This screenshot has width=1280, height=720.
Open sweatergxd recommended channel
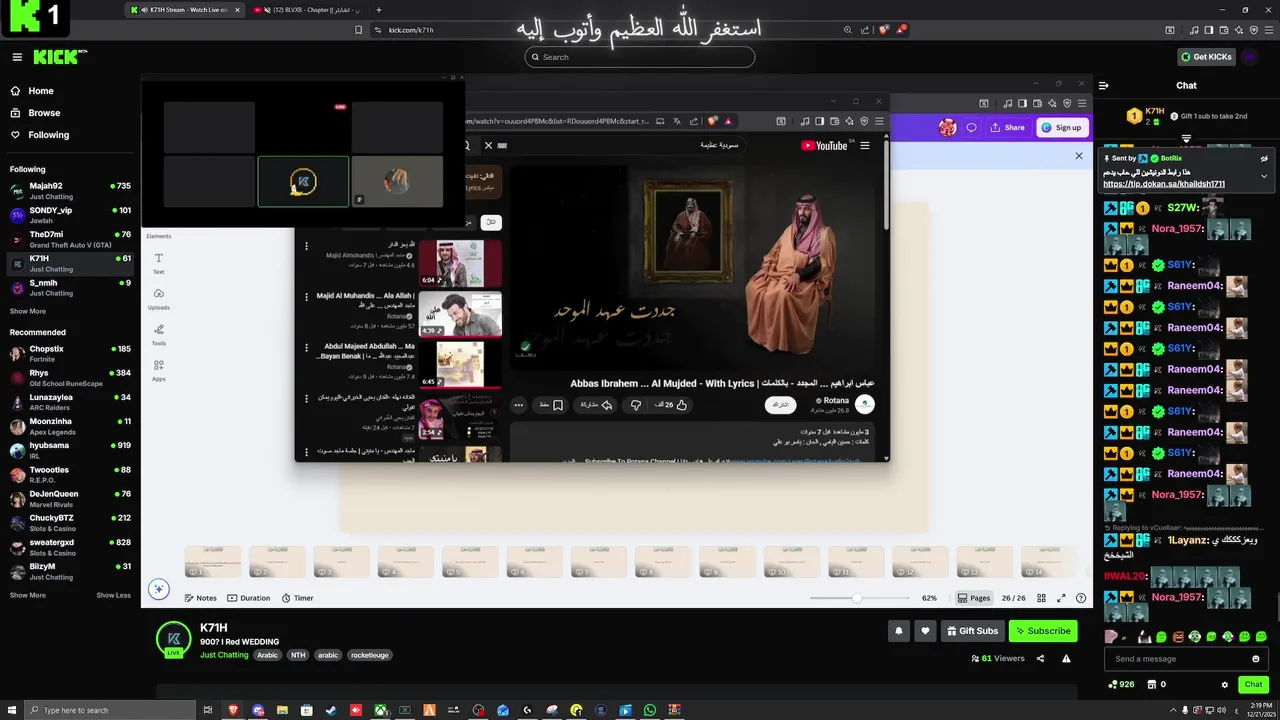click(70, 547)
